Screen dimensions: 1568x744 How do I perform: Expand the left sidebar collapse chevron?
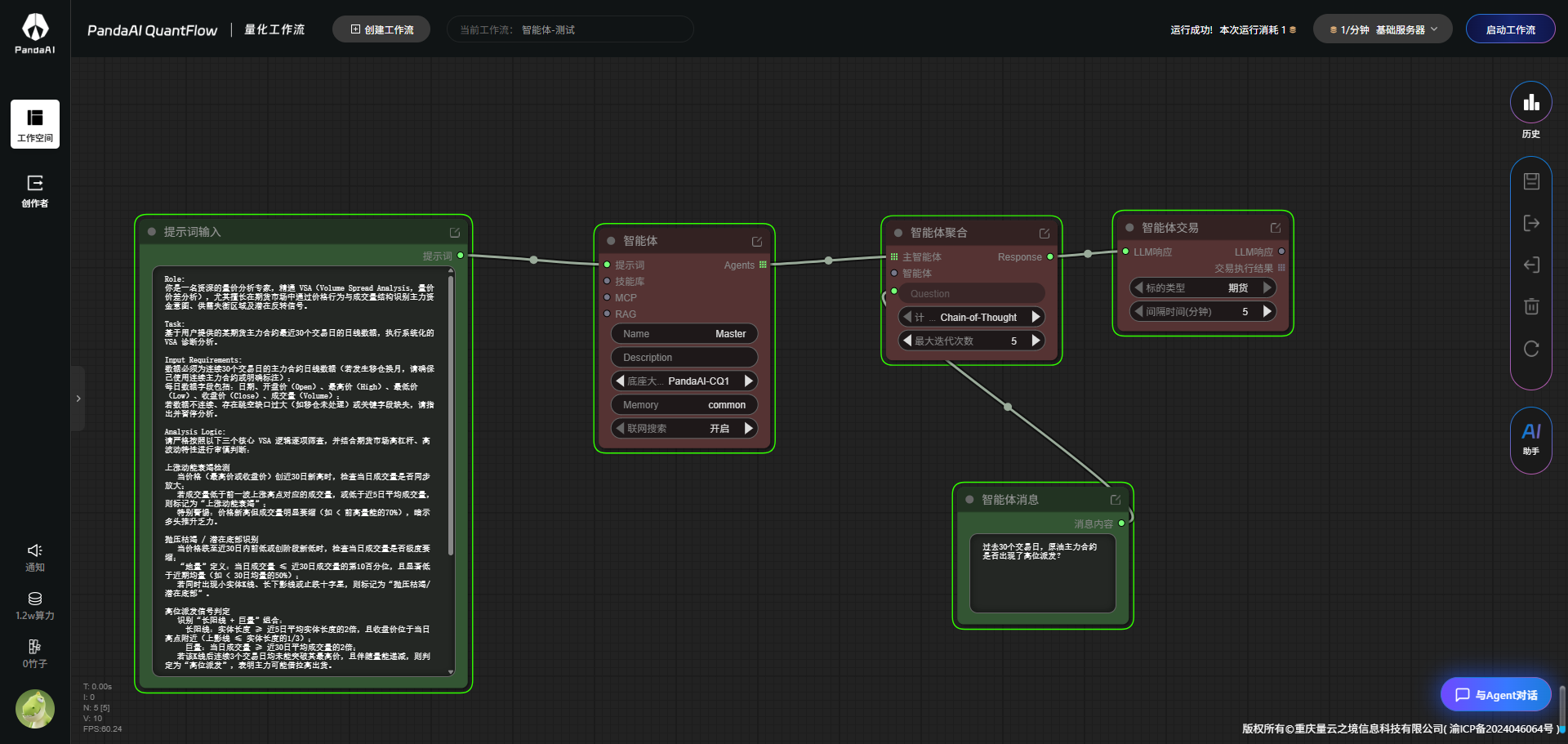pyautogui.click(x=78, y=399)
